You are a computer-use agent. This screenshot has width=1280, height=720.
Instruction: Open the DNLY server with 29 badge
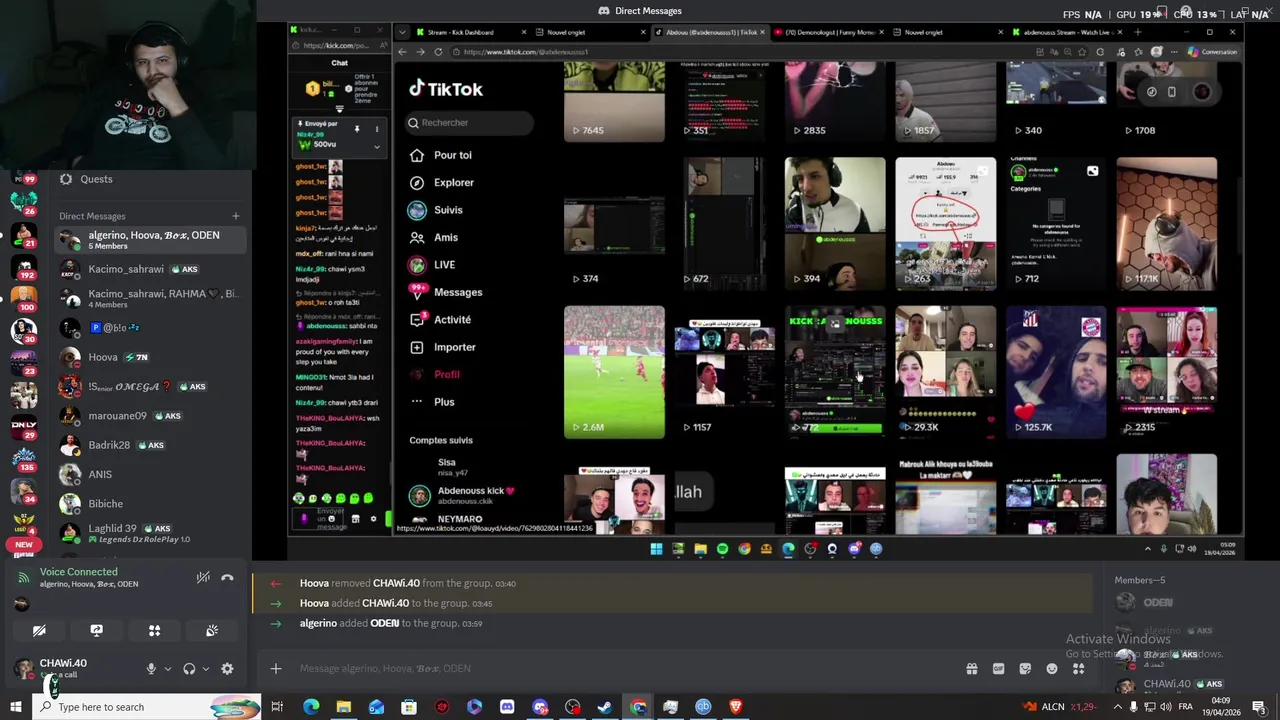[23, 426]
